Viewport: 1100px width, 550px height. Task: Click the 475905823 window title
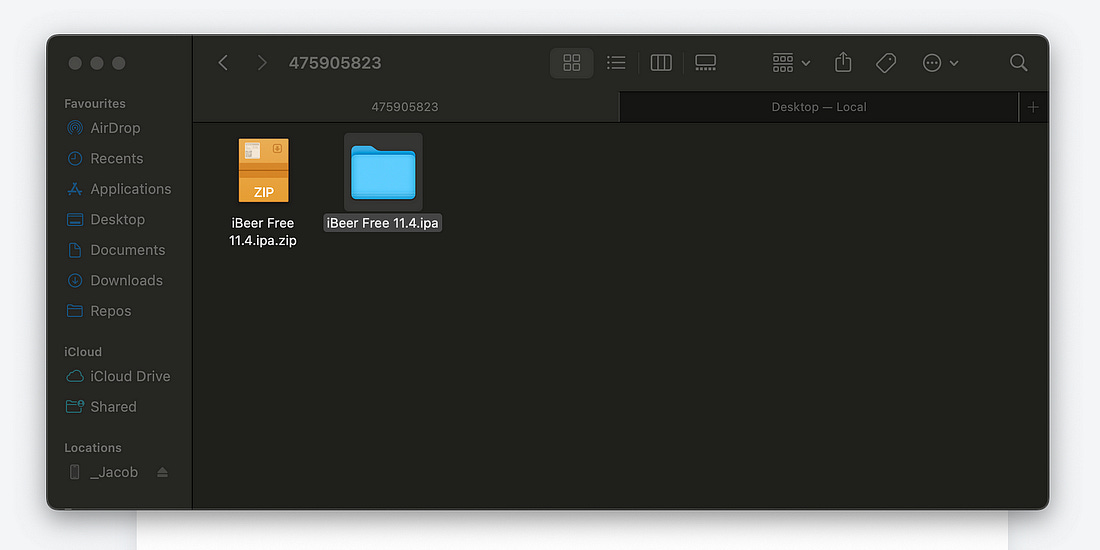335,63
